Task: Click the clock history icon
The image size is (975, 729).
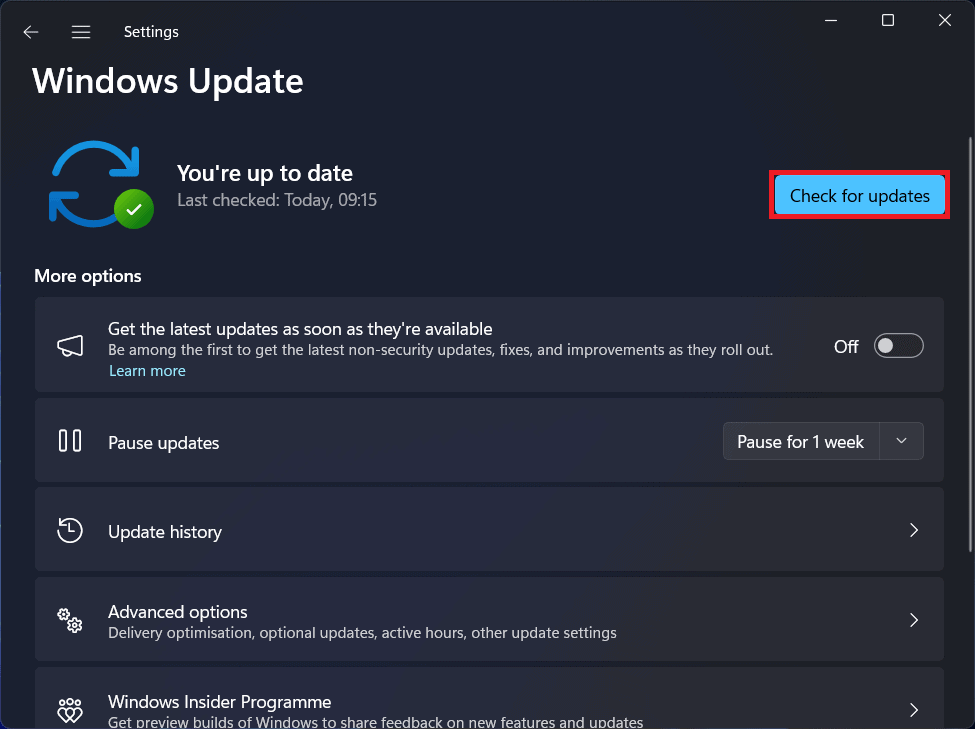Action: click(70, 531)
